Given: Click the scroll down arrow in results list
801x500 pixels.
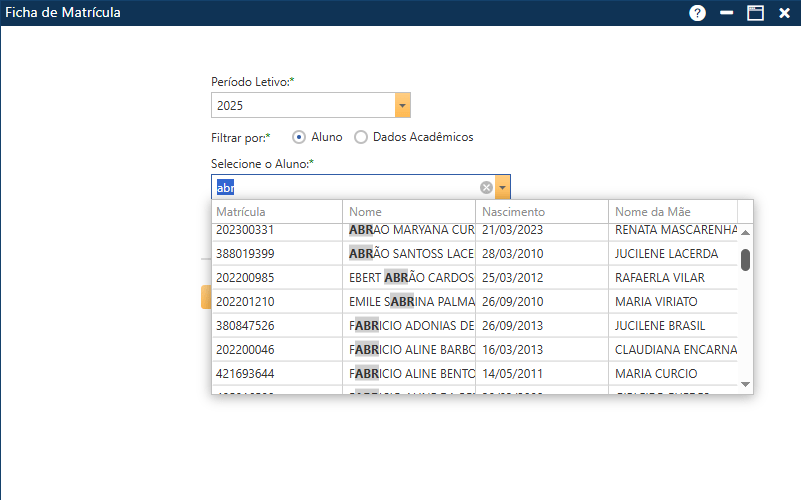Looking at the screenshot, I should click(x=745, y=384).
